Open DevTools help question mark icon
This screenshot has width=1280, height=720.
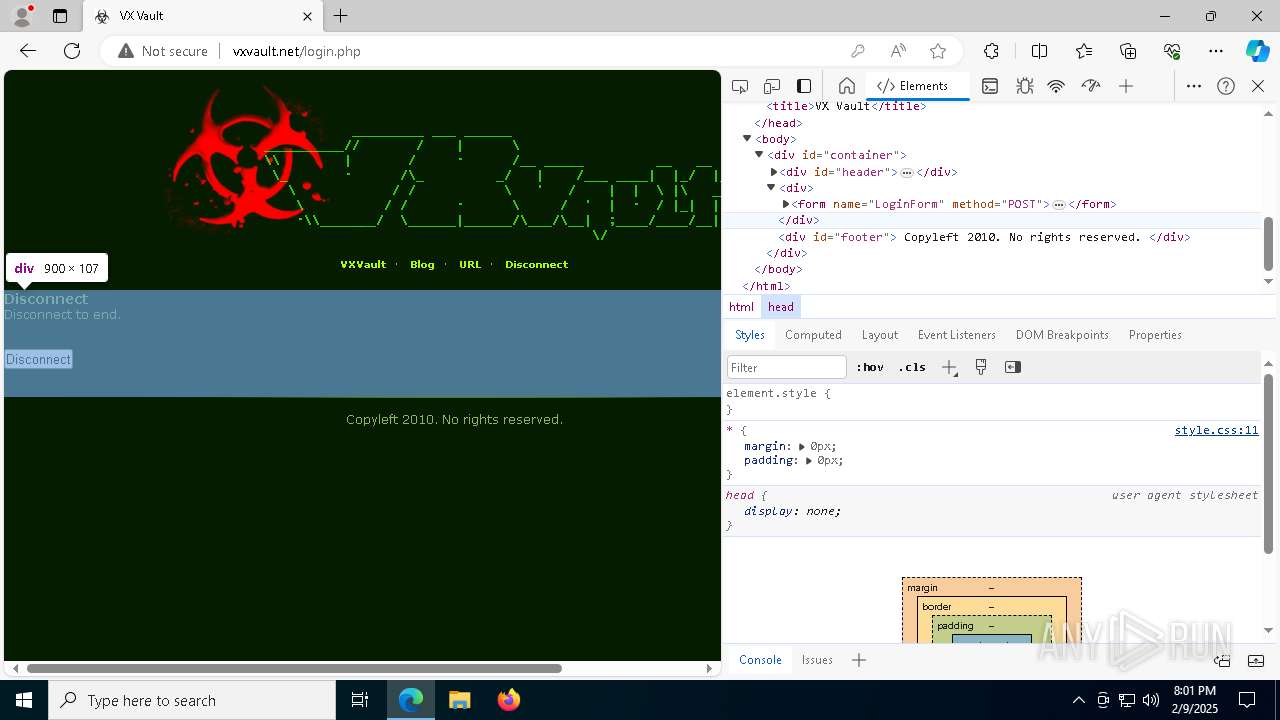coord(1226,86)
